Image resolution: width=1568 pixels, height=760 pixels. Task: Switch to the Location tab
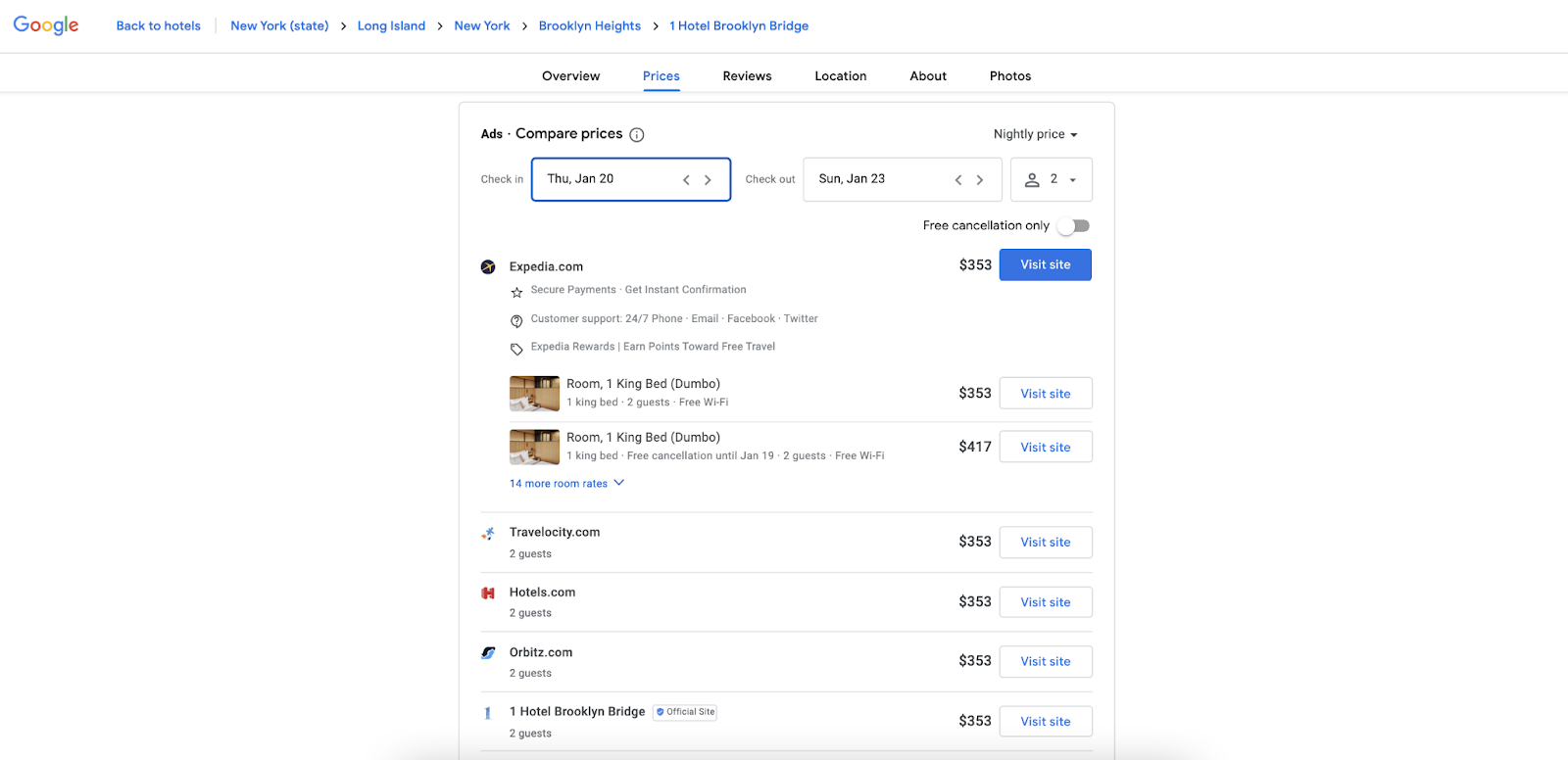[x=841, y=76]
